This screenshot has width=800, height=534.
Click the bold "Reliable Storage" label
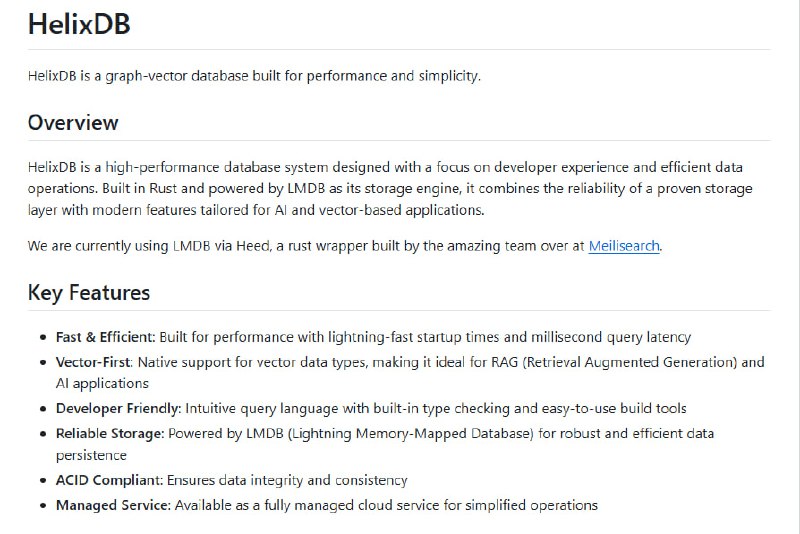[110, 433]
